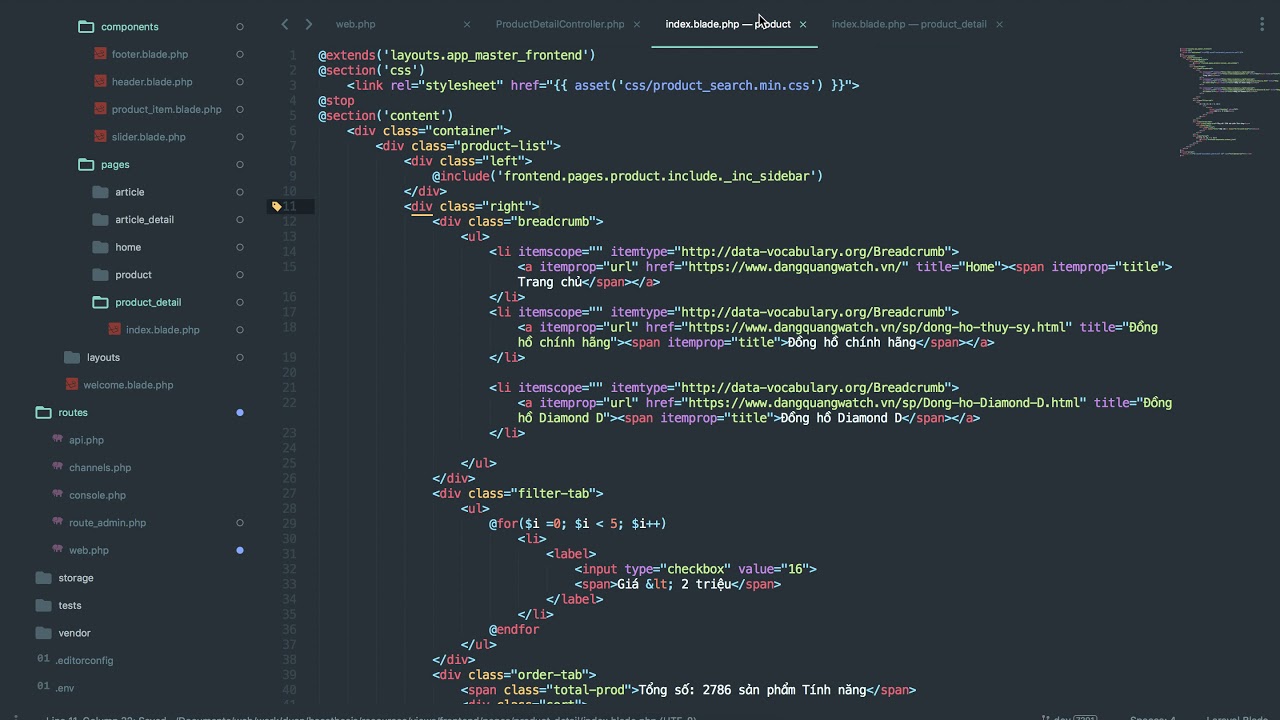Open the tab bar three-dot menu
Viewport: 1280px width, 720px height.
tap(1262, 24)
